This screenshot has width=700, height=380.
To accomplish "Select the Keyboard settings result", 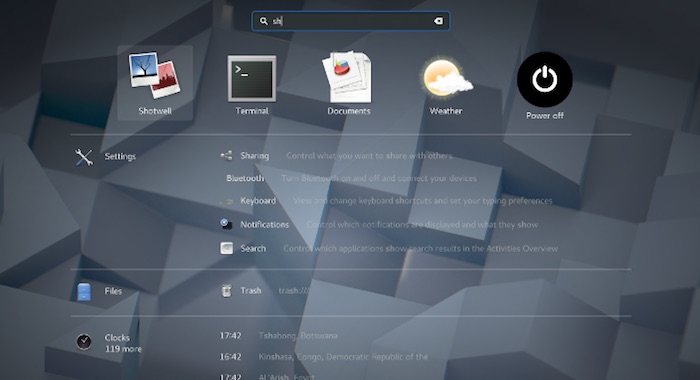I will click(x=386, y=201).
